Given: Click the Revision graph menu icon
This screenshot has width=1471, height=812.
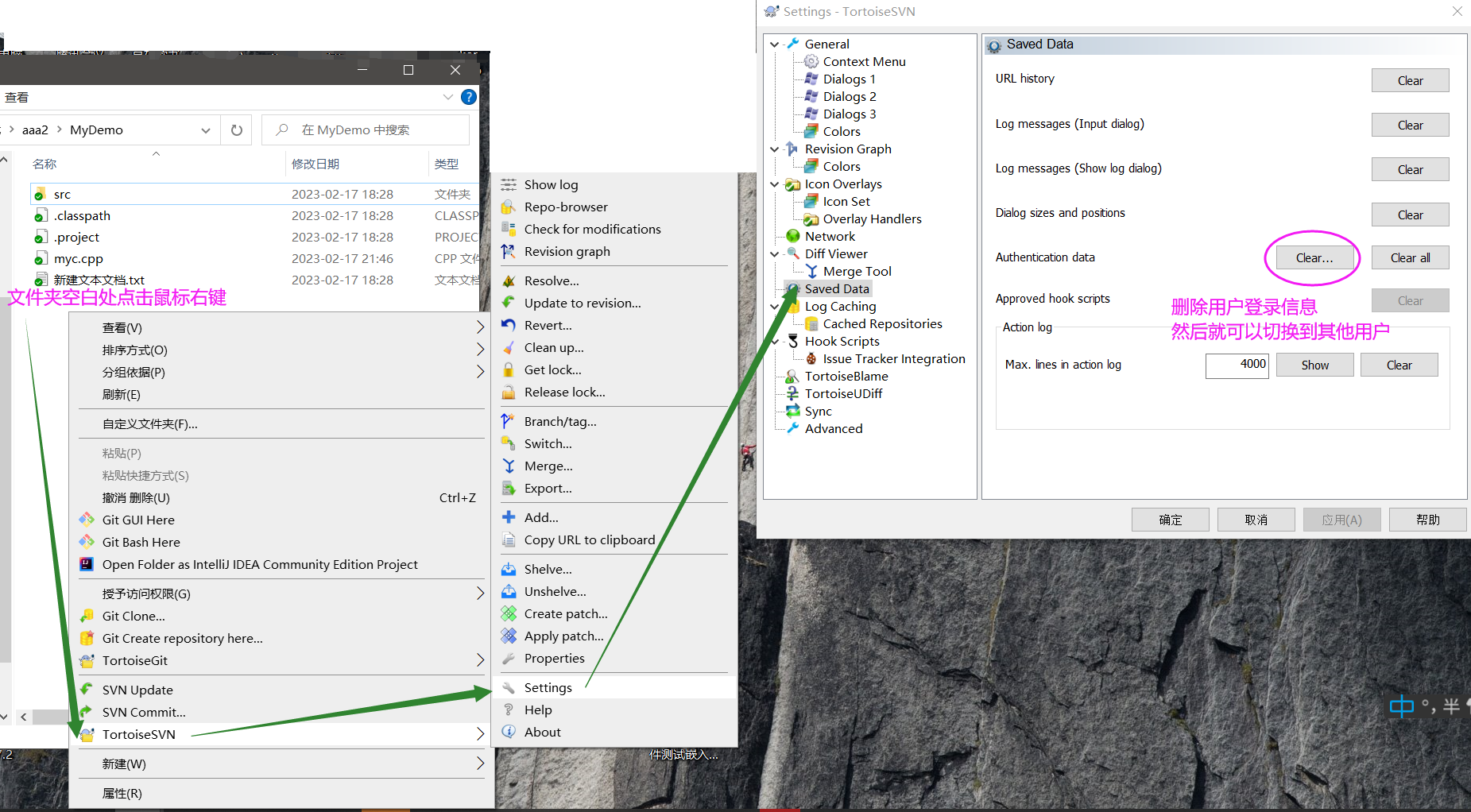Looking at the screenshot, I should 509,251.
